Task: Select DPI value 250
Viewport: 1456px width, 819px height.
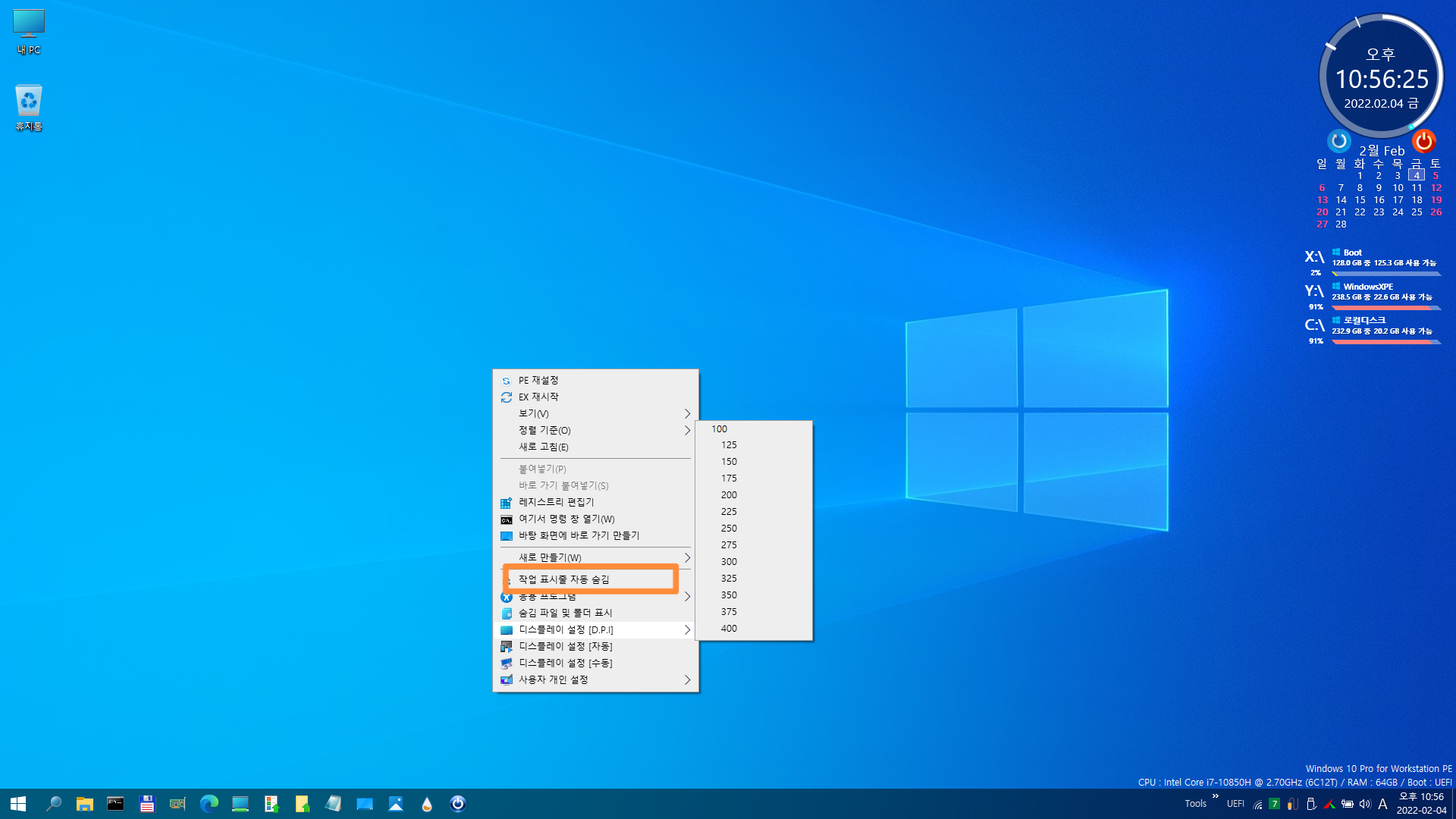Action: click(x=754, y=529)
